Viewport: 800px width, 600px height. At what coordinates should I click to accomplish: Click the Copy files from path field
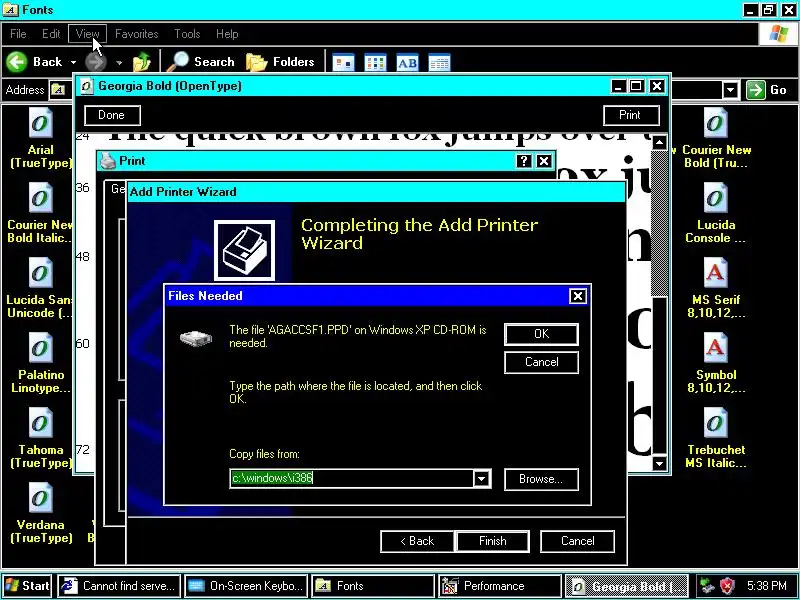[x=352, y=479]
